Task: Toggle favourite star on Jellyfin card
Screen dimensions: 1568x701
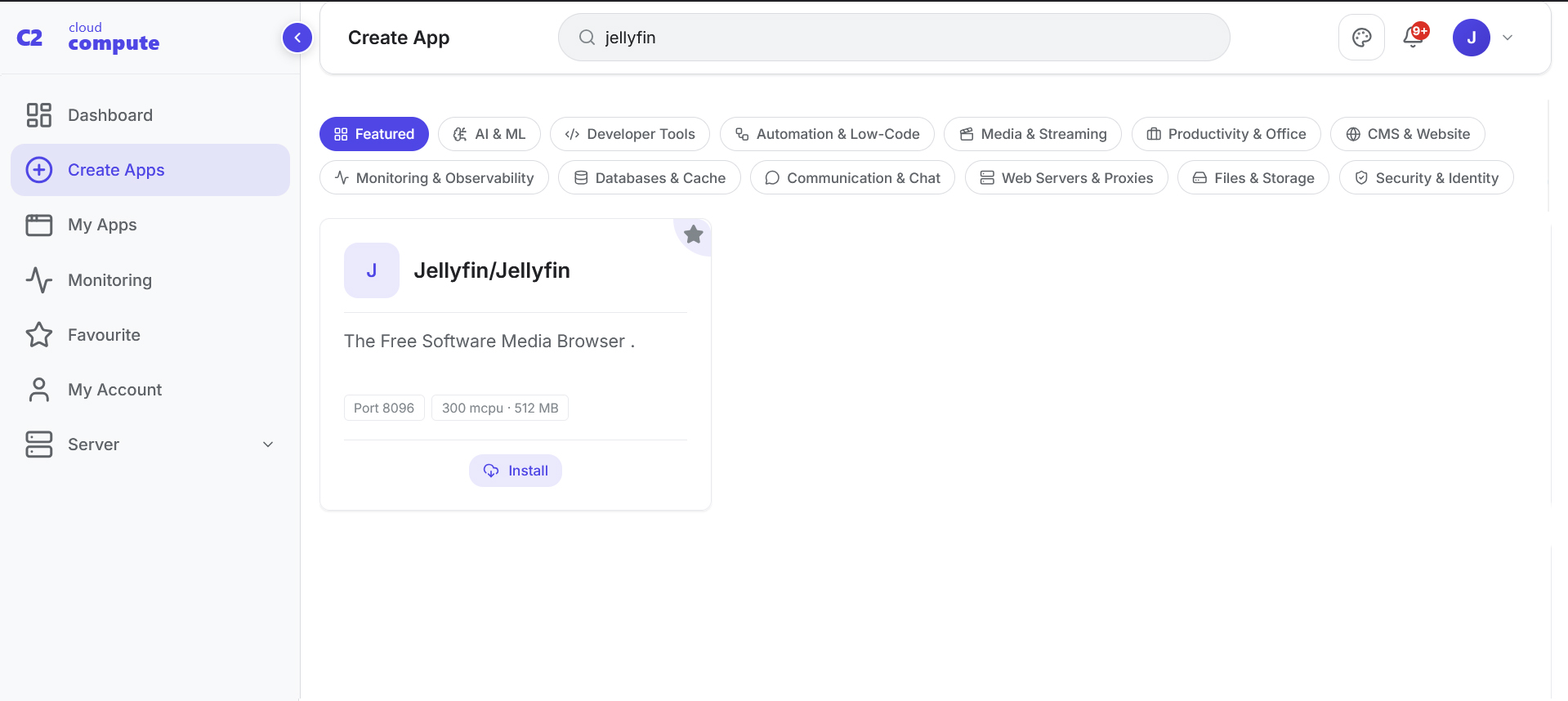Action: coord(694,234)
